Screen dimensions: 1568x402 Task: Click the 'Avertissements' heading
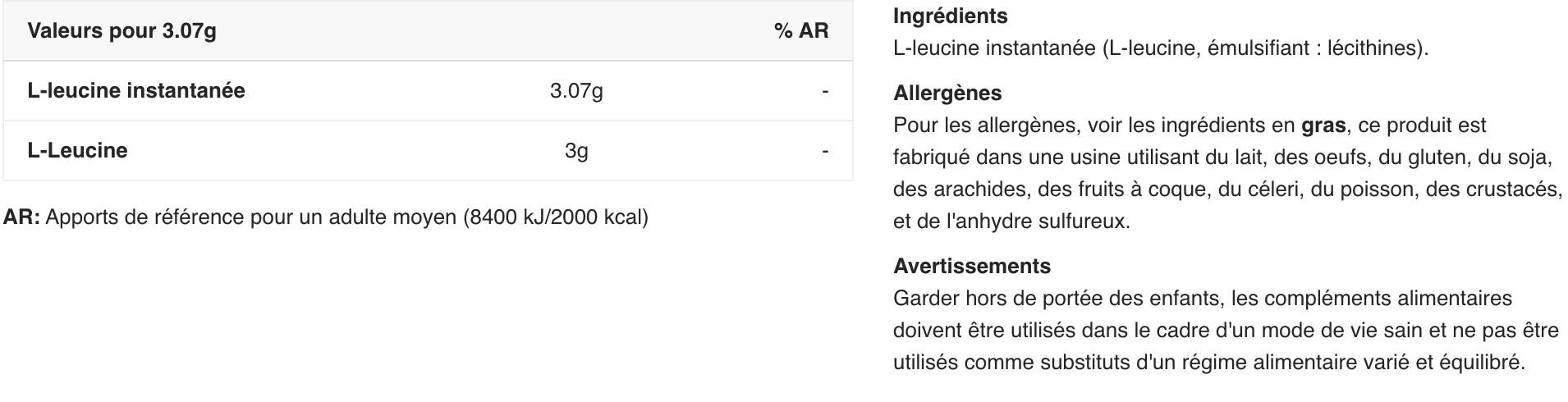pyautogui.click(x=972, y=266)
